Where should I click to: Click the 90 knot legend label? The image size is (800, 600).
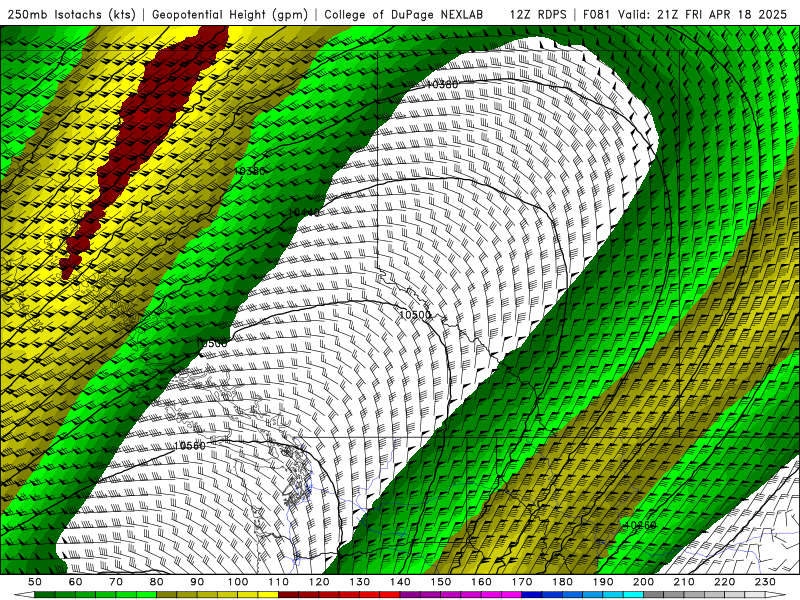(x=197, y=582)
